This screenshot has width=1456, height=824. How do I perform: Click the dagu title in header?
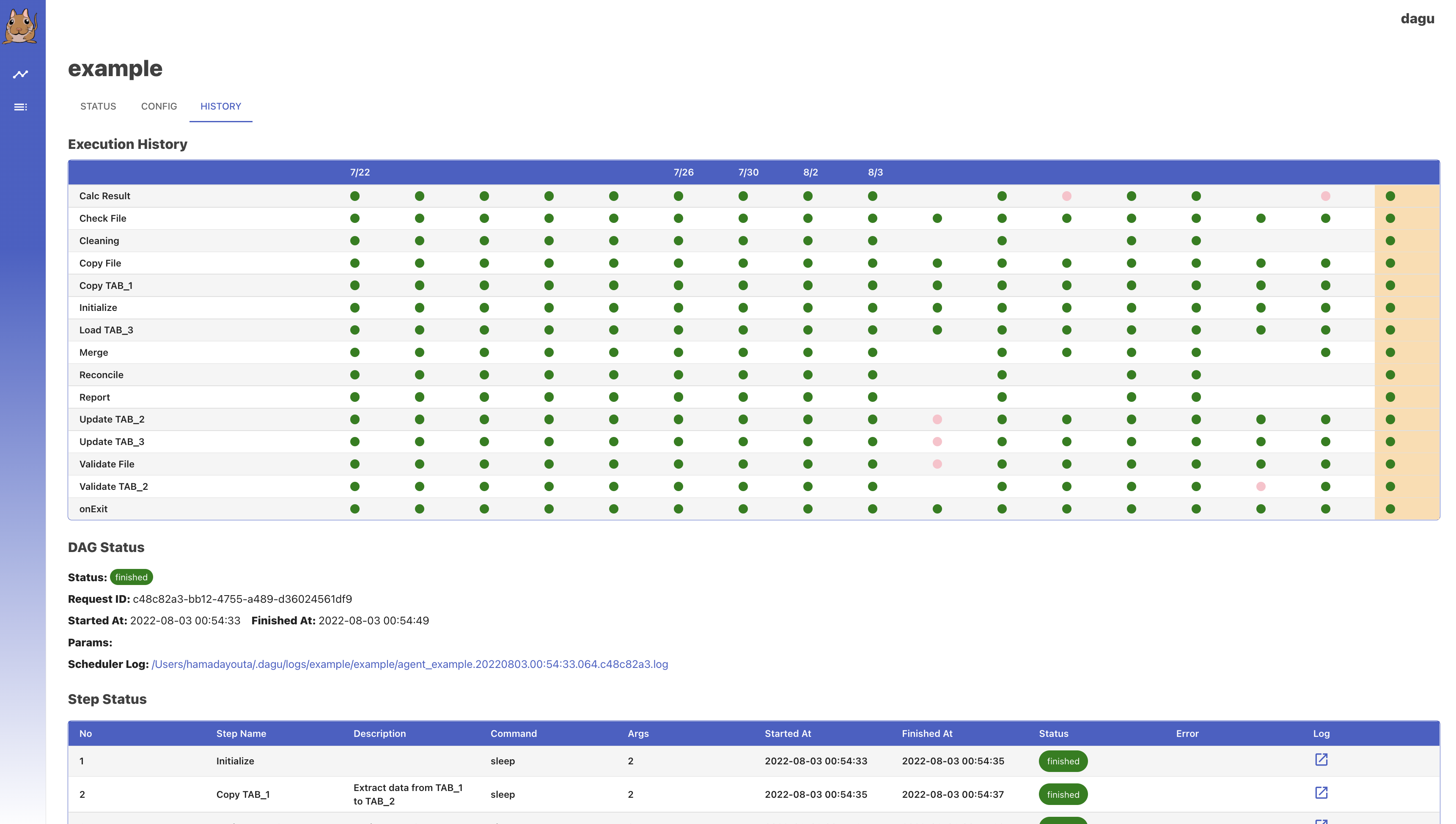(x=1417, y=19)
